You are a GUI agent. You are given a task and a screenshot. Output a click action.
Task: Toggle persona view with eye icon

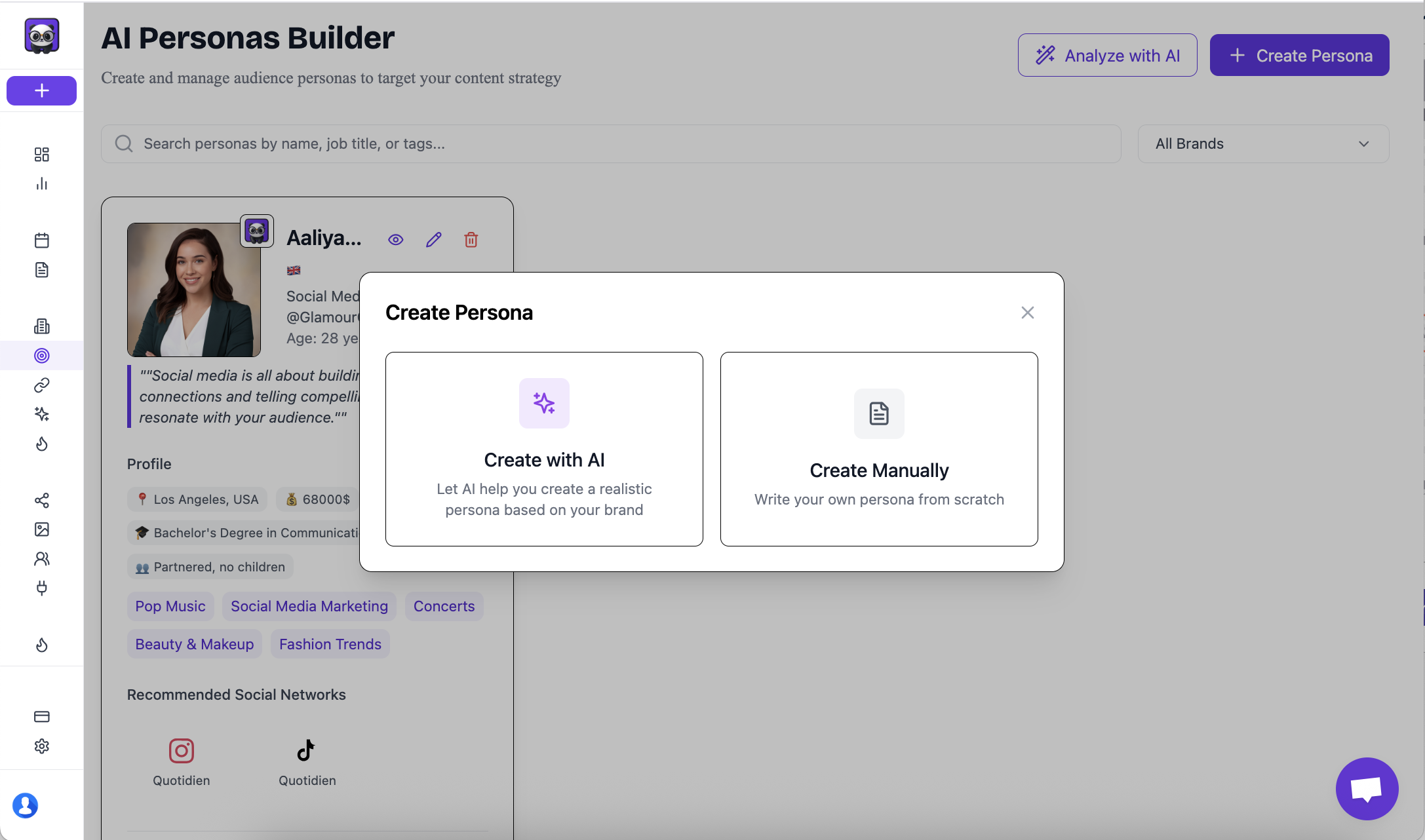(395, 240)
